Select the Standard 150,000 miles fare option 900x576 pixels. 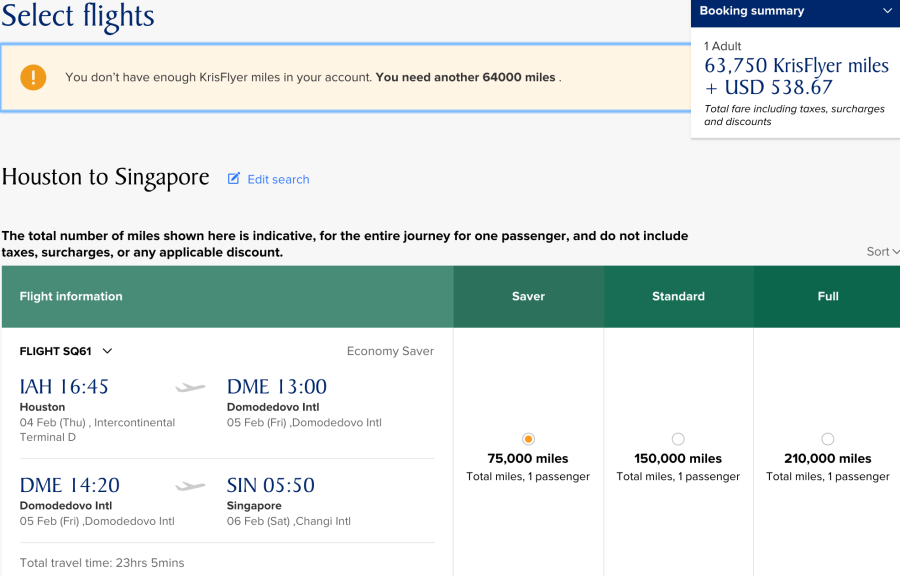(x=678, y=439)
